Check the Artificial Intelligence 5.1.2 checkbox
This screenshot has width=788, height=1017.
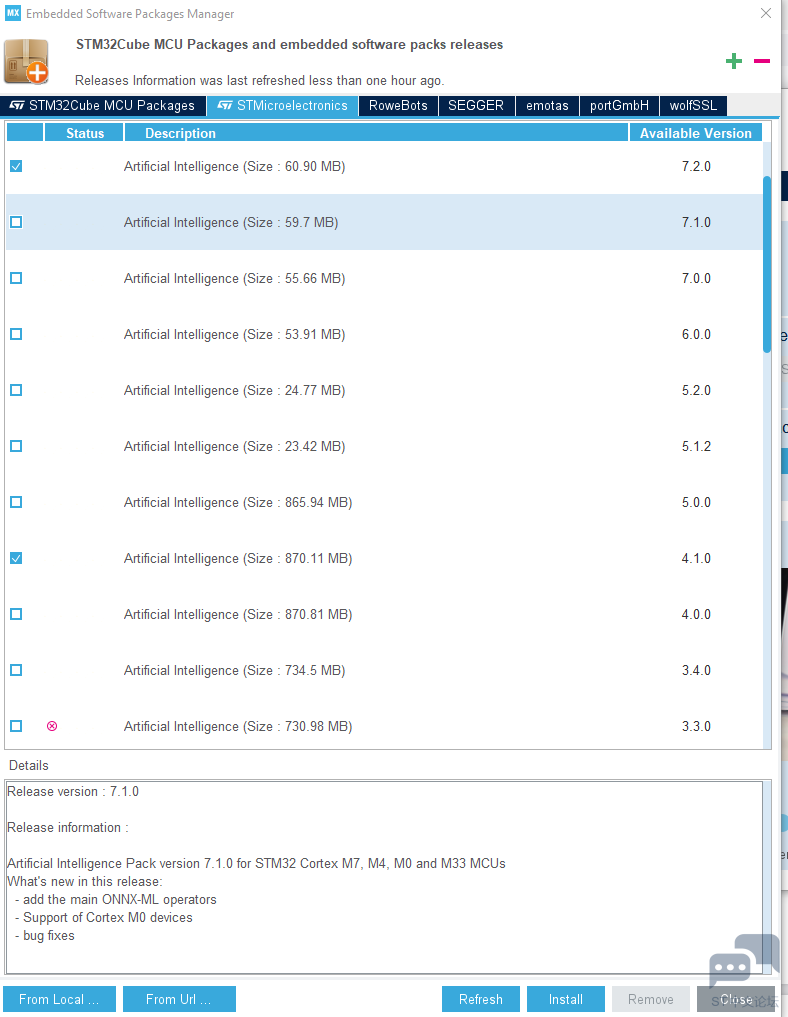[16, 446]
